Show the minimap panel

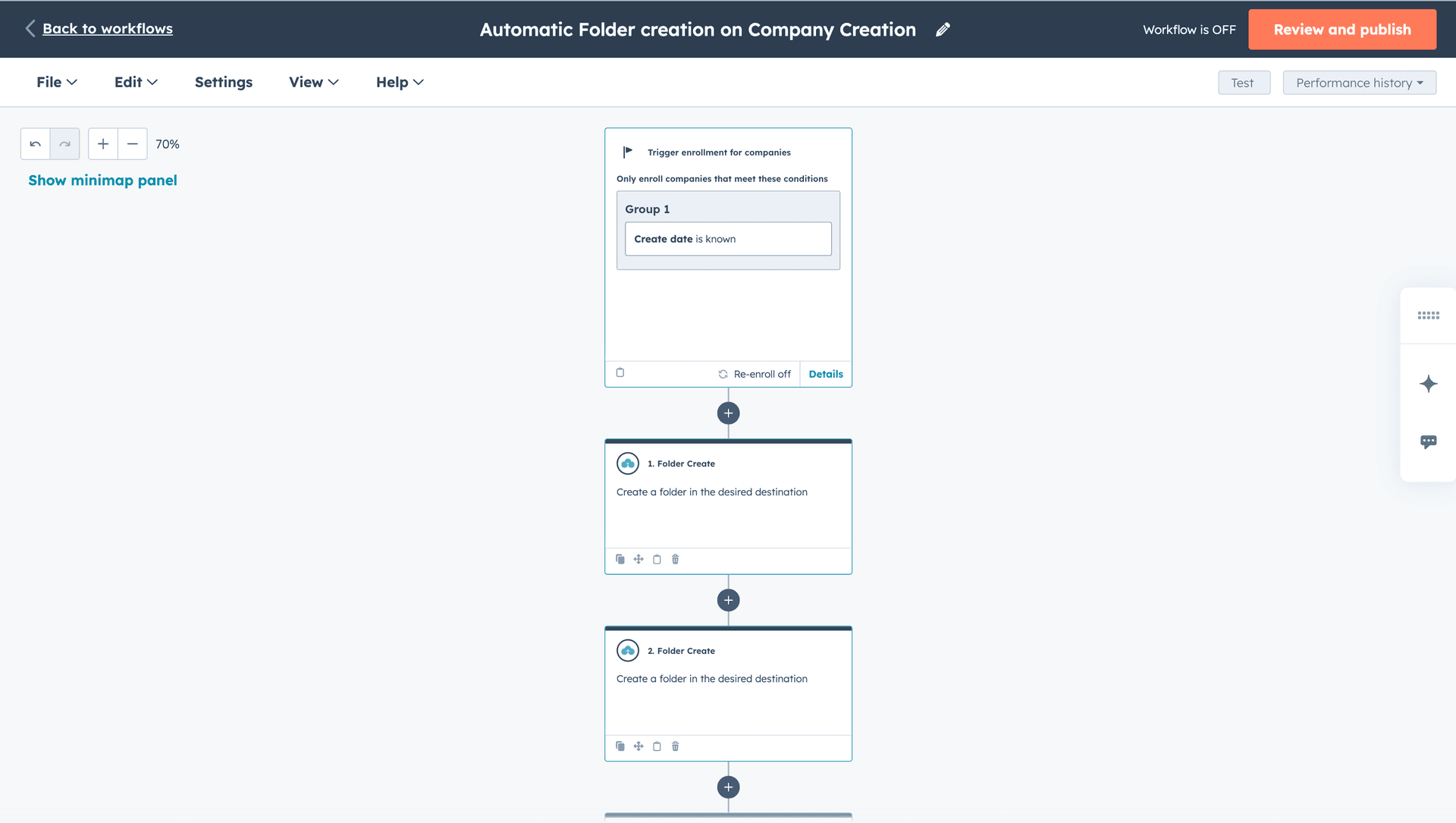point(102,180)
